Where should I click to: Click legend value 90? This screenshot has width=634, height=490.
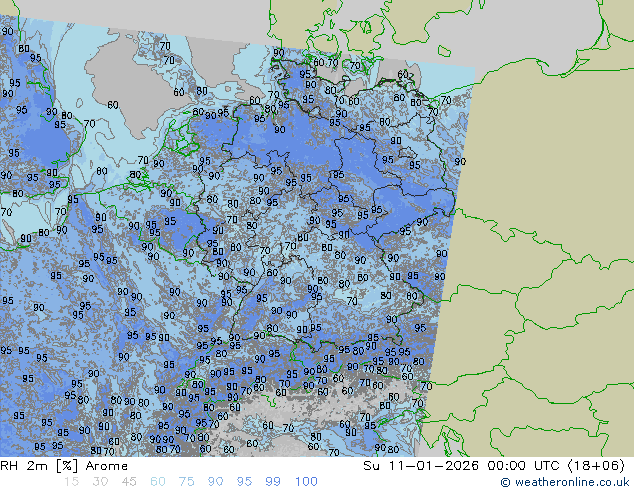coord(215,482)
